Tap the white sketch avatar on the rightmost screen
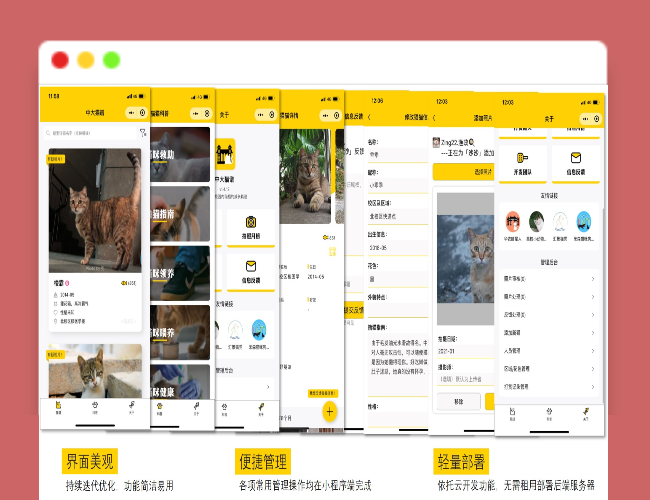650x500 pixels. pyautogui.click(x=560, y=221)
